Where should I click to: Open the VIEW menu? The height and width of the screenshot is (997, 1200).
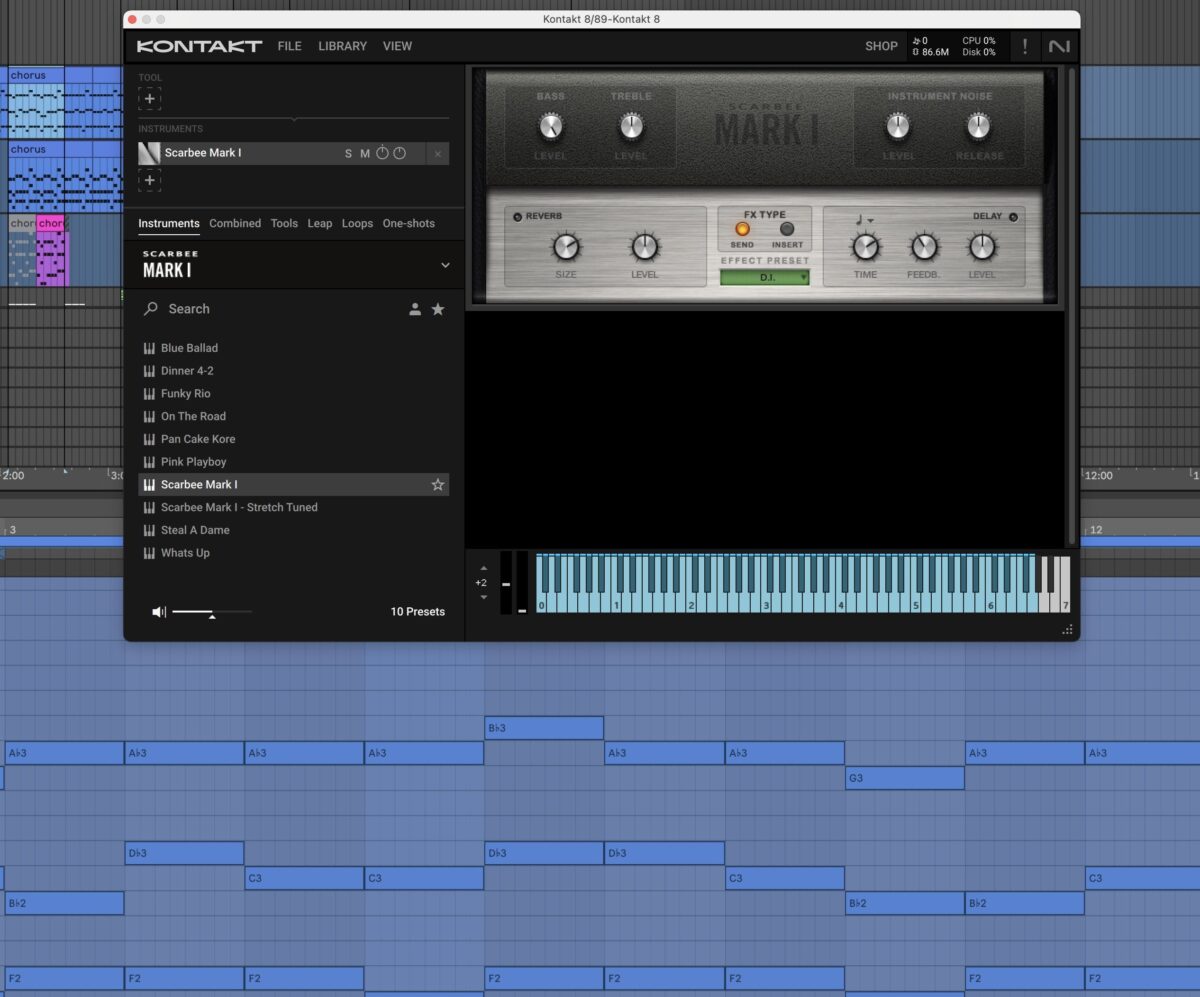[x=397, y=46]
